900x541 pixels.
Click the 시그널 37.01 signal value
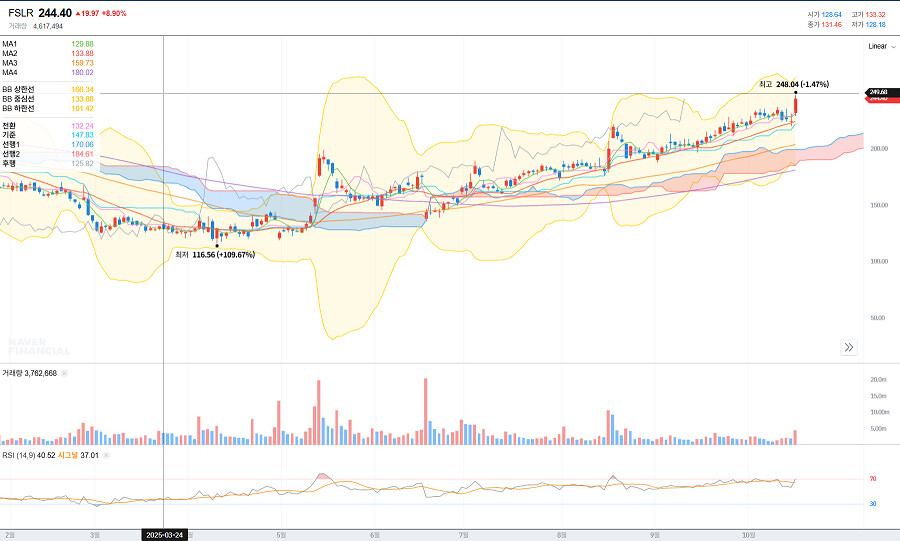[x=78, y=456]
